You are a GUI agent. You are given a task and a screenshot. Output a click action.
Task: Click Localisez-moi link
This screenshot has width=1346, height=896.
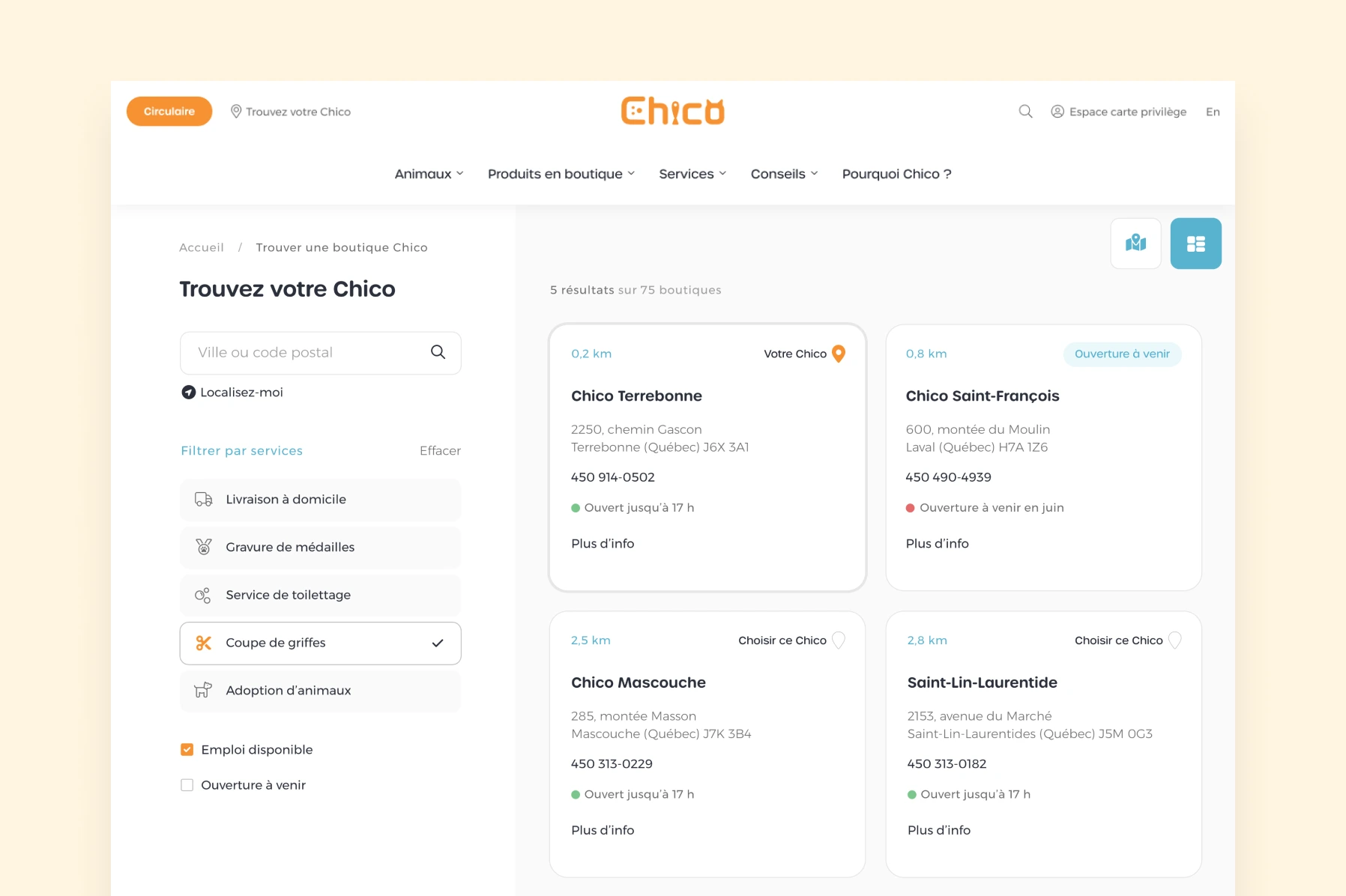tap(241, 393)
